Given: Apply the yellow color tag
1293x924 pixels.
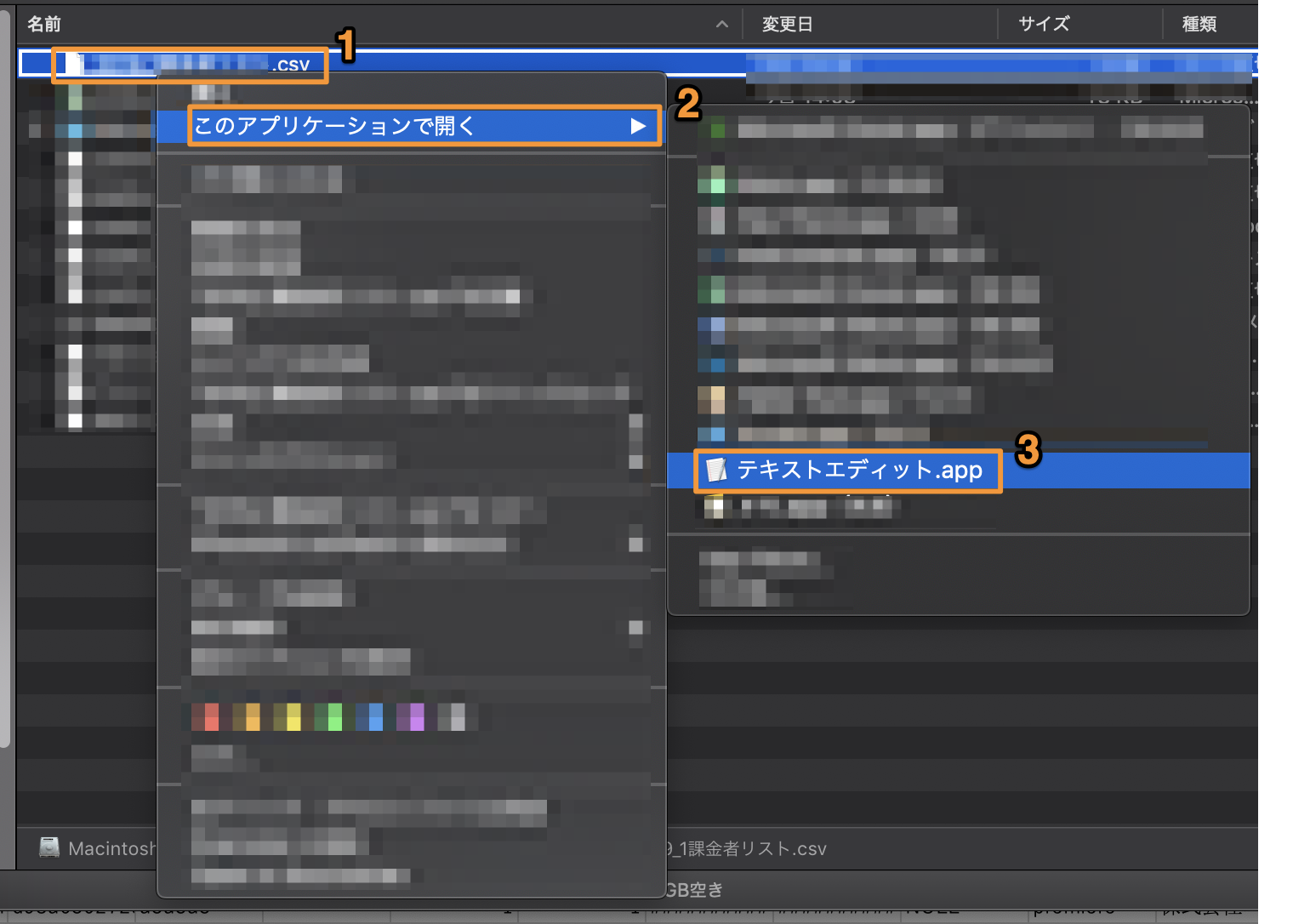Looking at the screenshot, I should (x=287, y=717).
